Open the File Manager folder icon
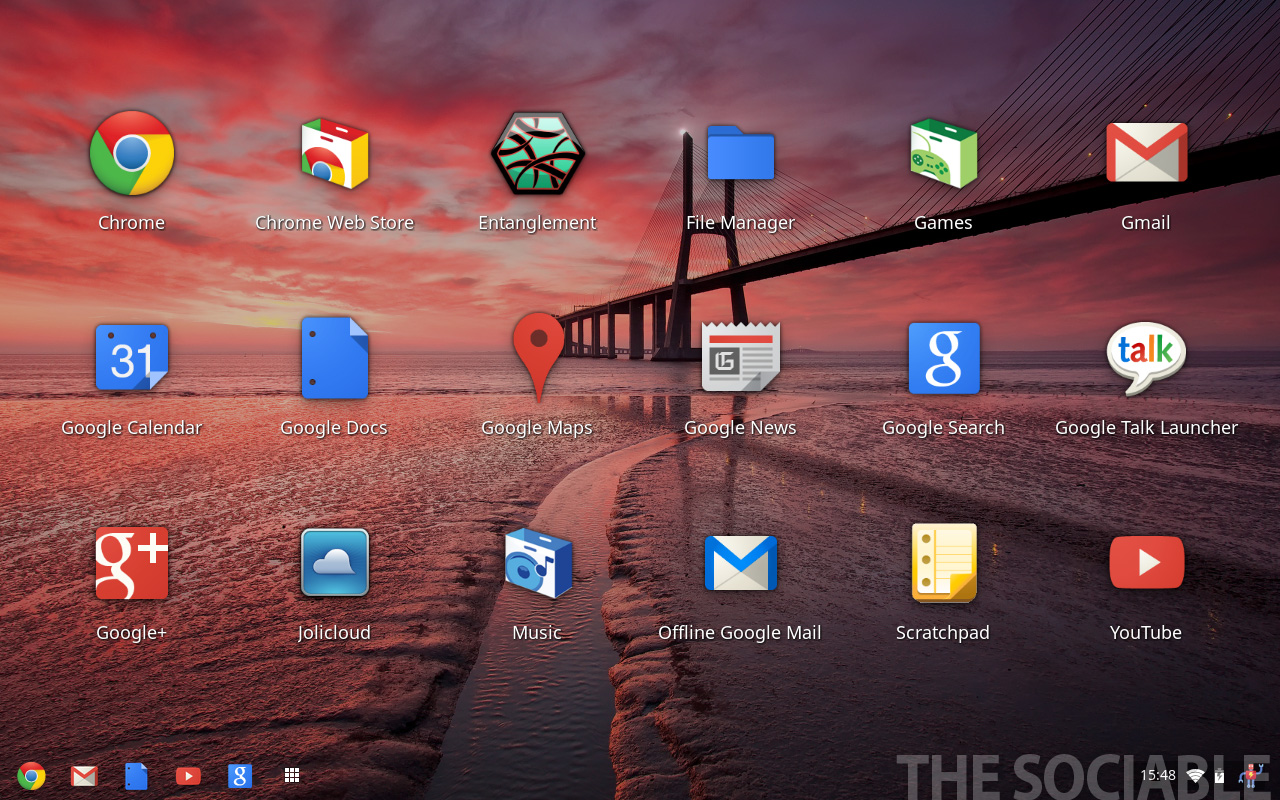The width and height of the screenshot is (1280, 800). tap(740, 154)
